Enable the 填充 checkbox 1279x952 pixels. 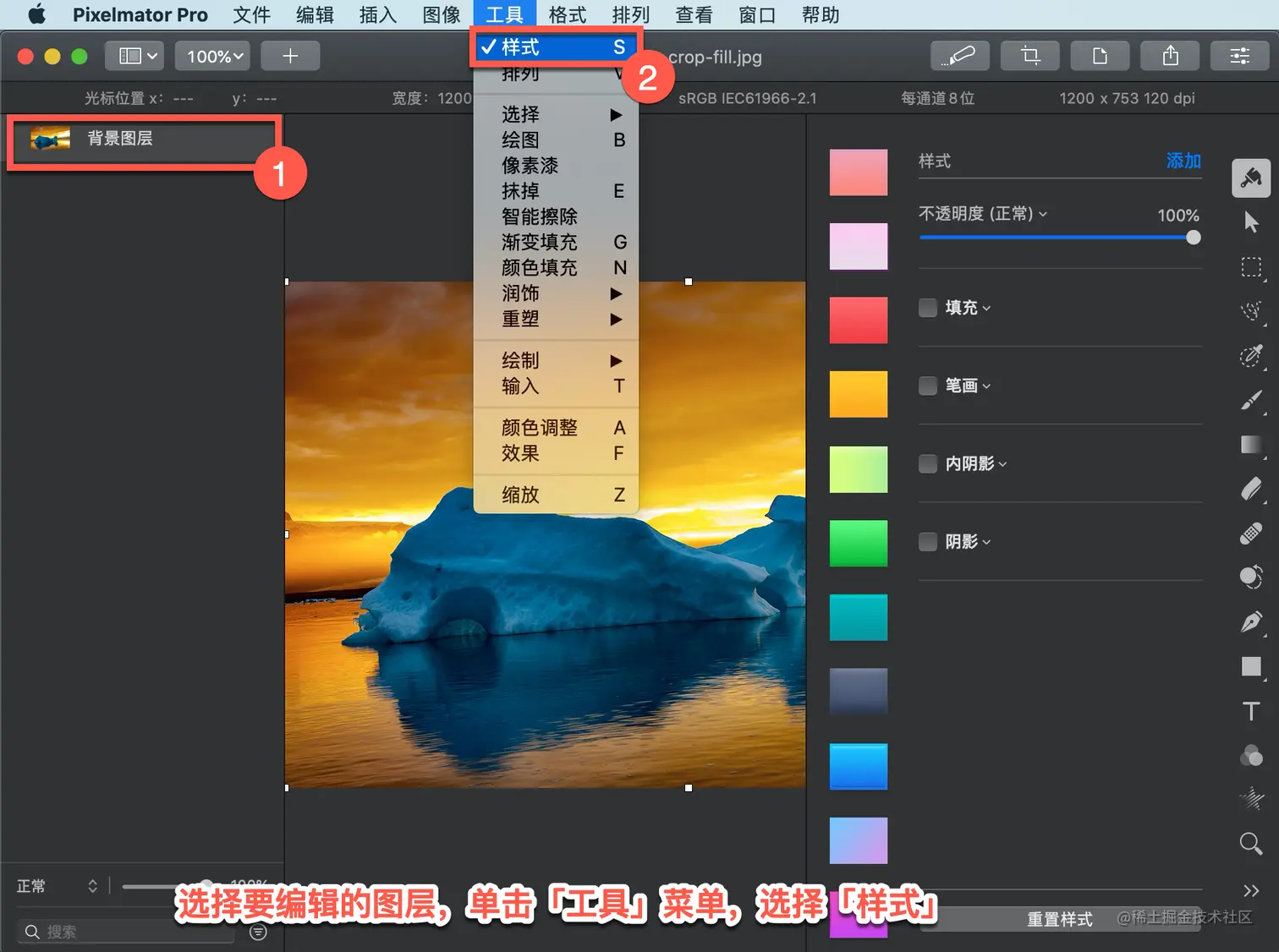coord(928,308)
